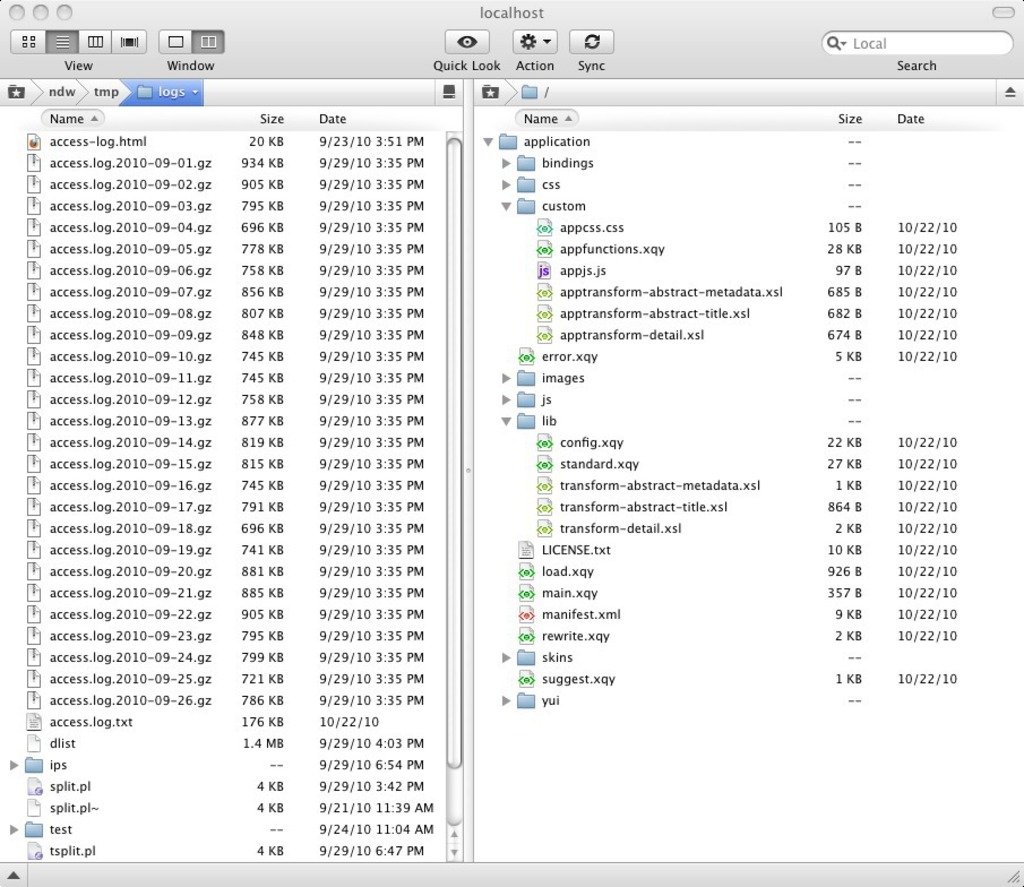The image size is (1024, 887).
Task: Open right pane bookmarks icon
Action: (x=490, y=92)
